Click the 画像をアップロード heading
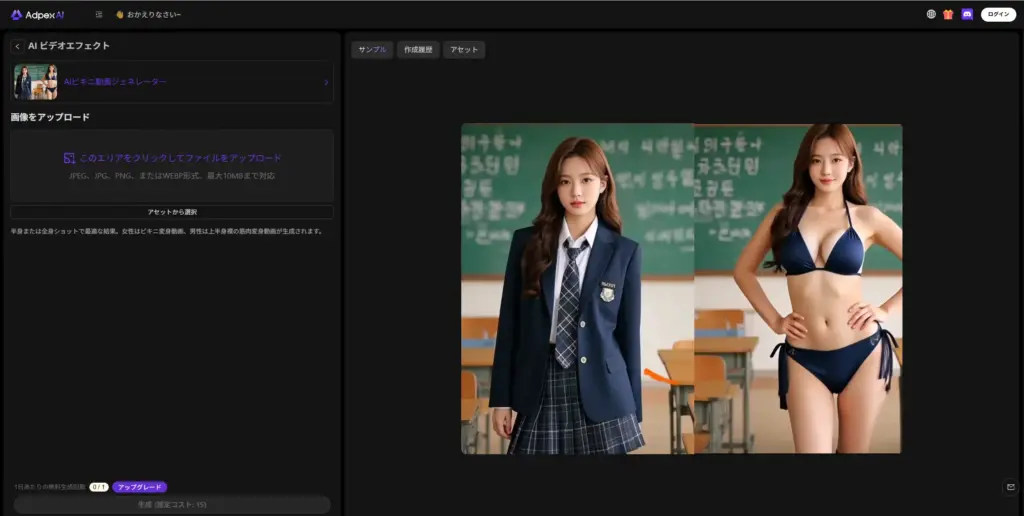This screenshot has width=1024, height=516. (x=50, y=118)
